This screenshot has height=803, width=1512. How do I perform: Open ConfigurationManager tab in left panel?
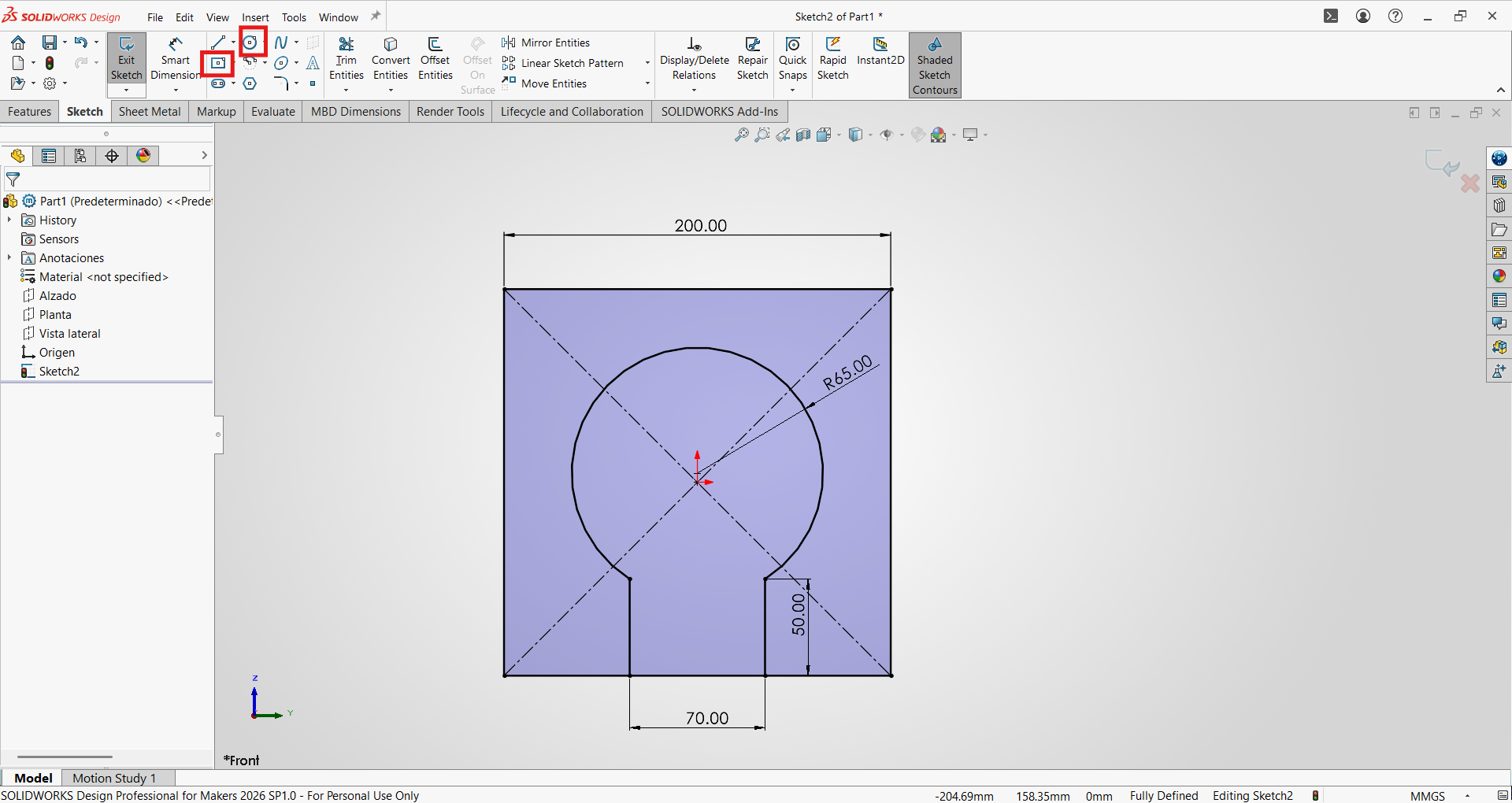(80, 156)
